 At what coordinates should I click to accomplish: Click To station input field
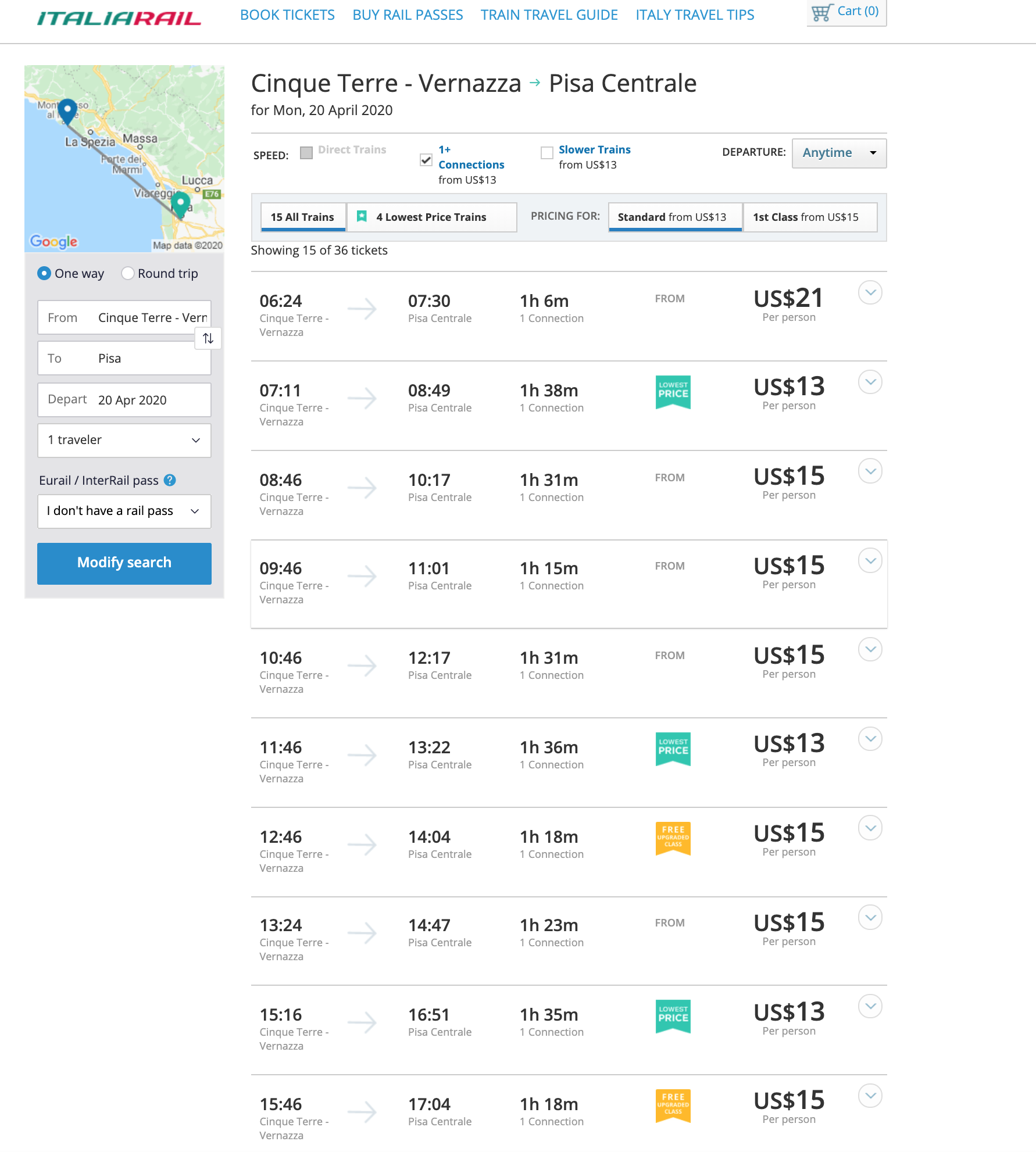tap(124, 358)
